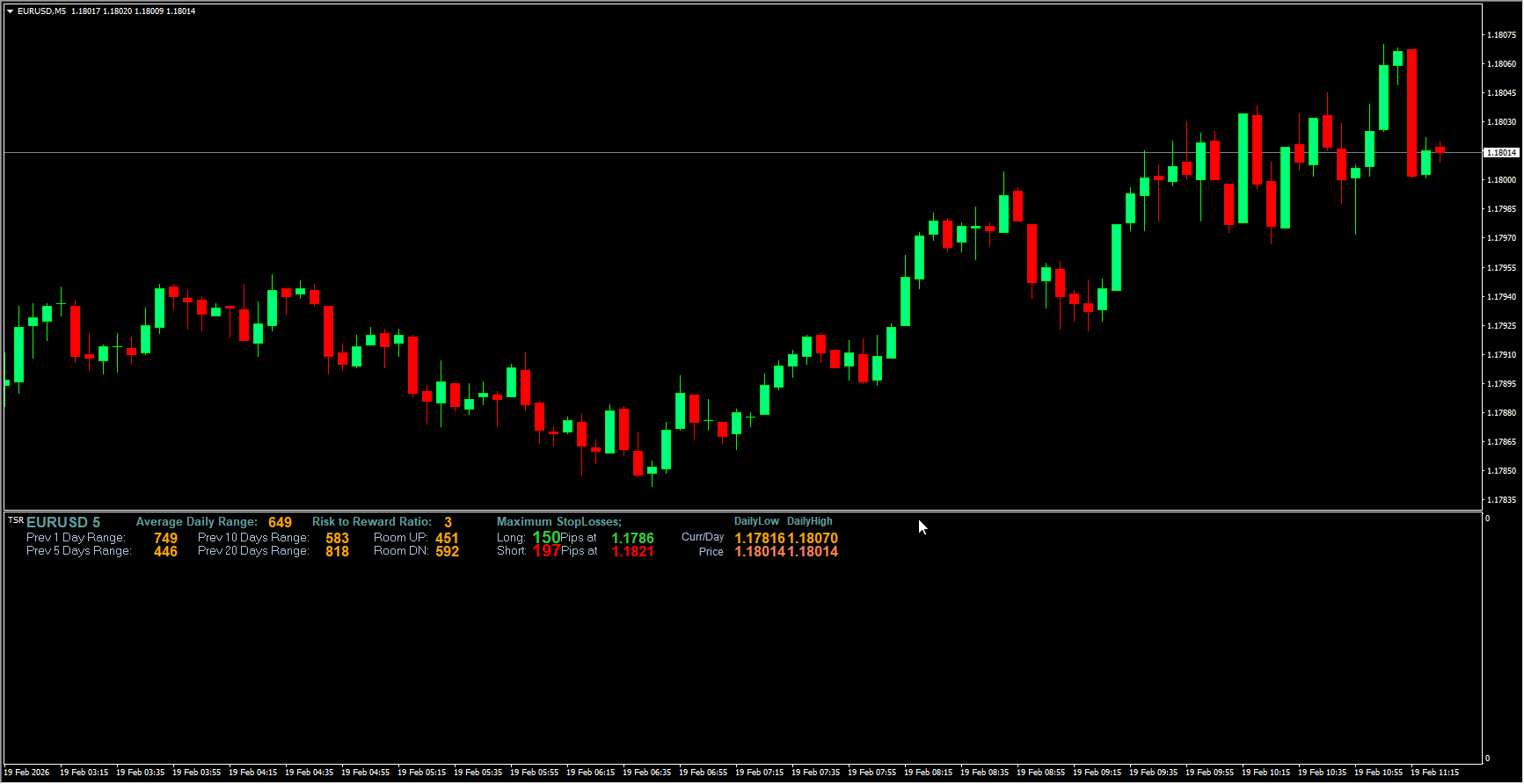Click the EURUSD,M5 chart title text

[41, 11]
